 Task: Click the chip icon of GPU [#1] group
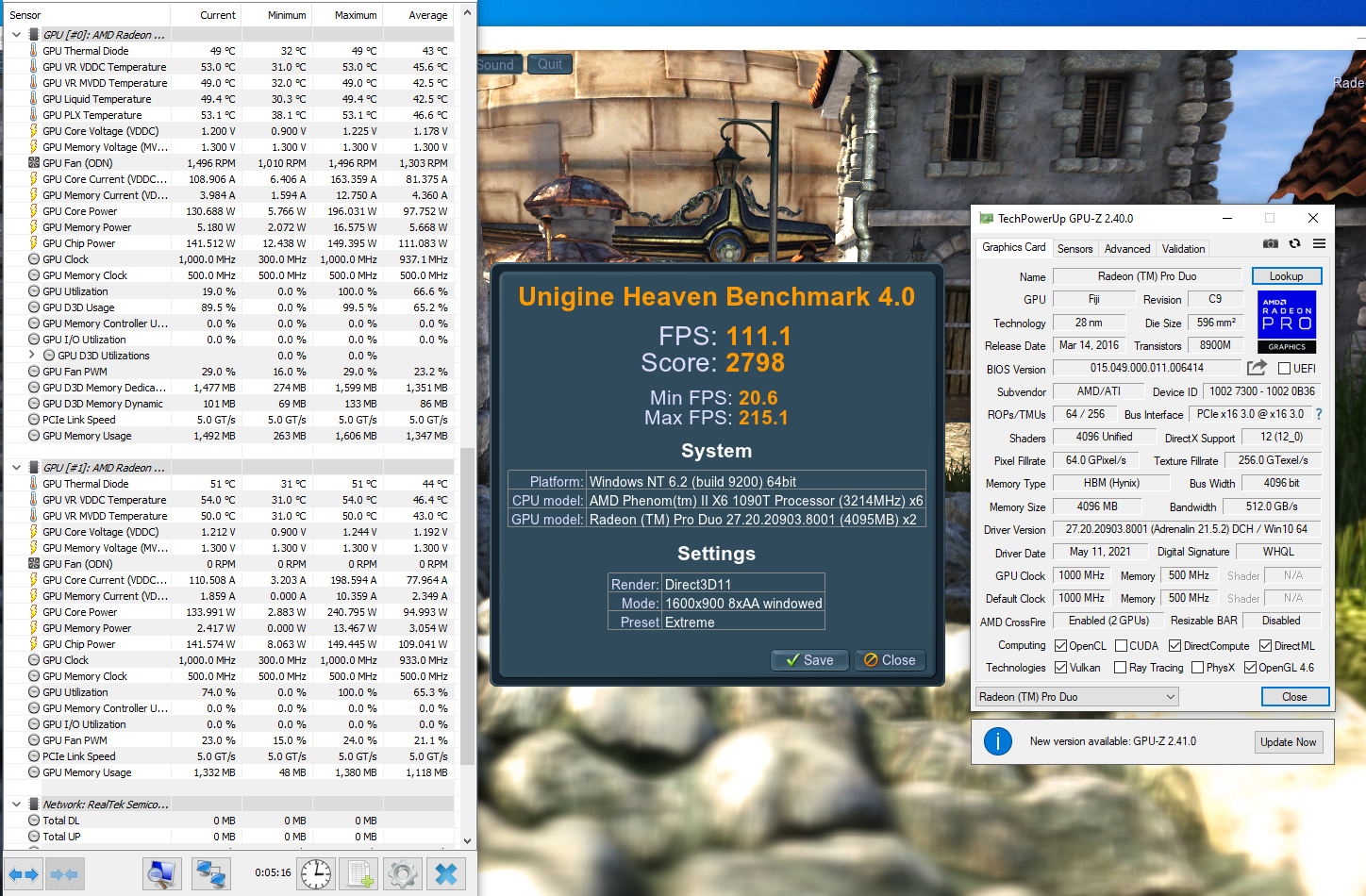34,468
